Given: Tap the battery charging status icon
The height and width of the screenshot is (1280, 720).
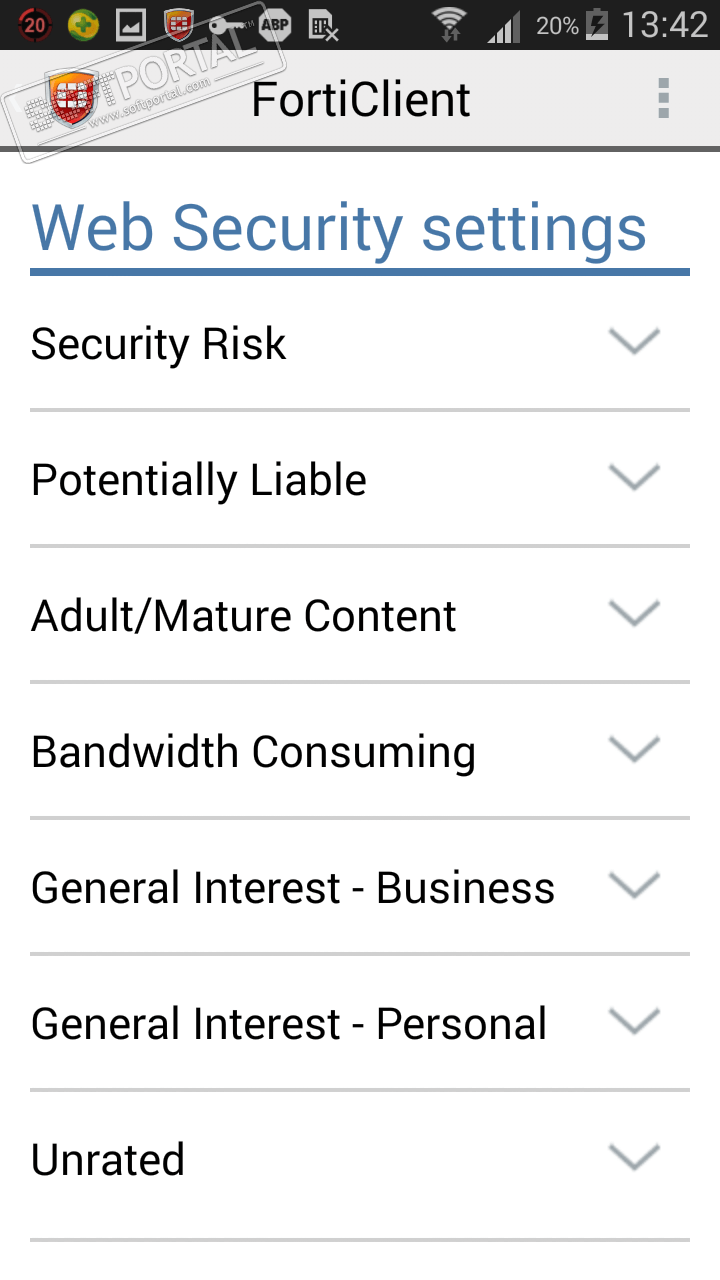Looking at the screenshot, I should point(597,25).
